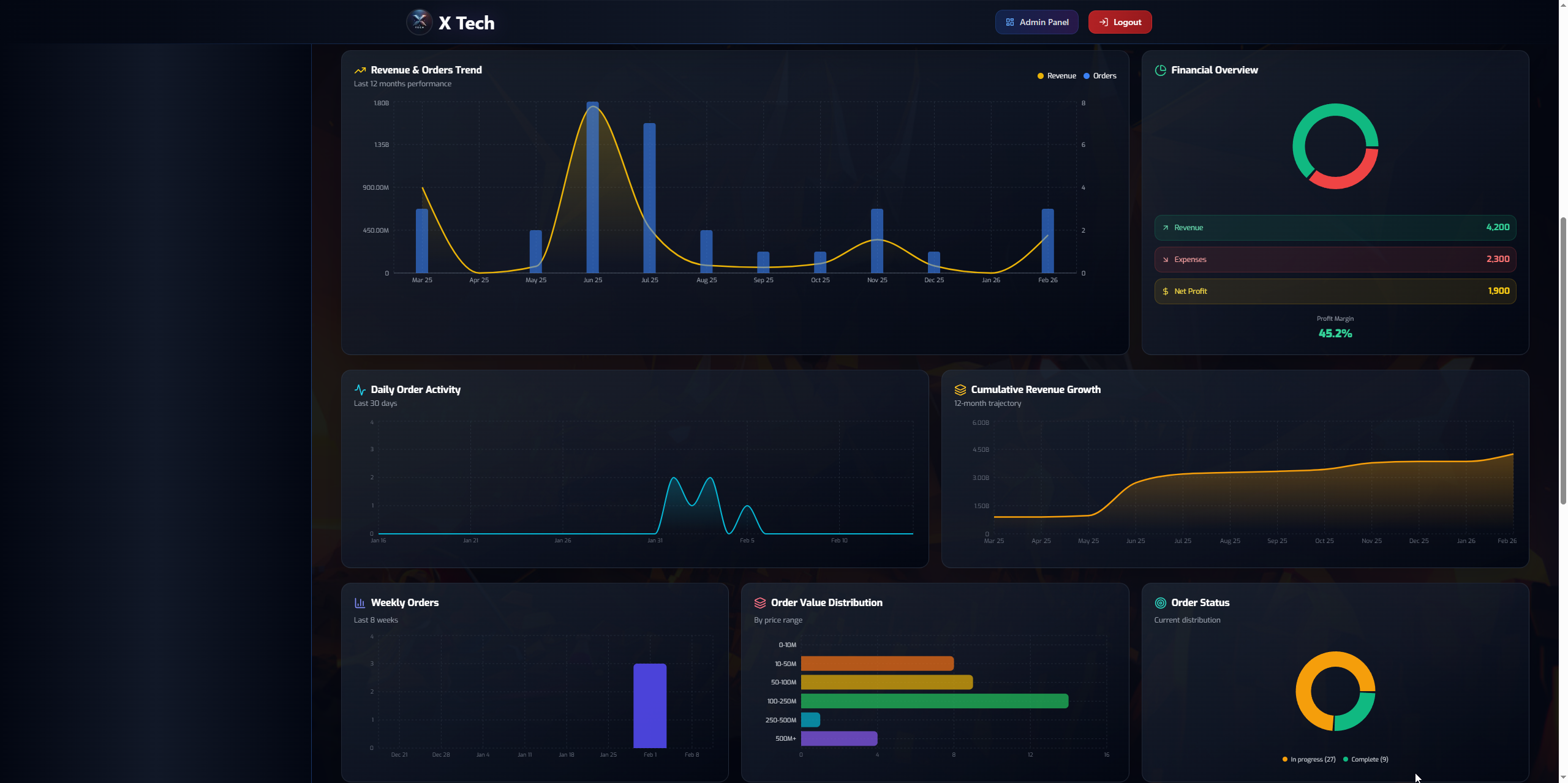Click the 45.2% profit margin value

point(1335,334)
